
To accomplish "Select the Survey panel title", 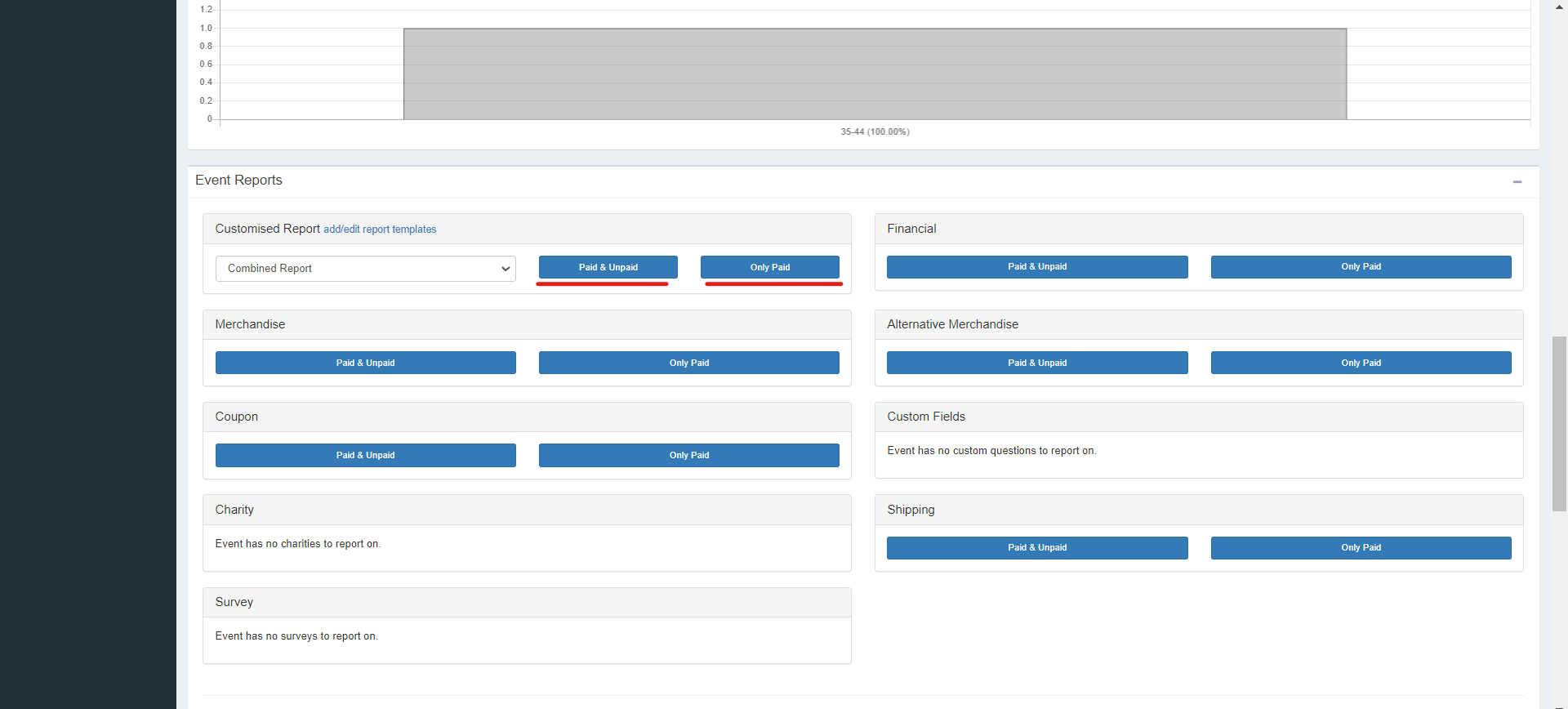I will pyautogui.click(x=234, y=602).
